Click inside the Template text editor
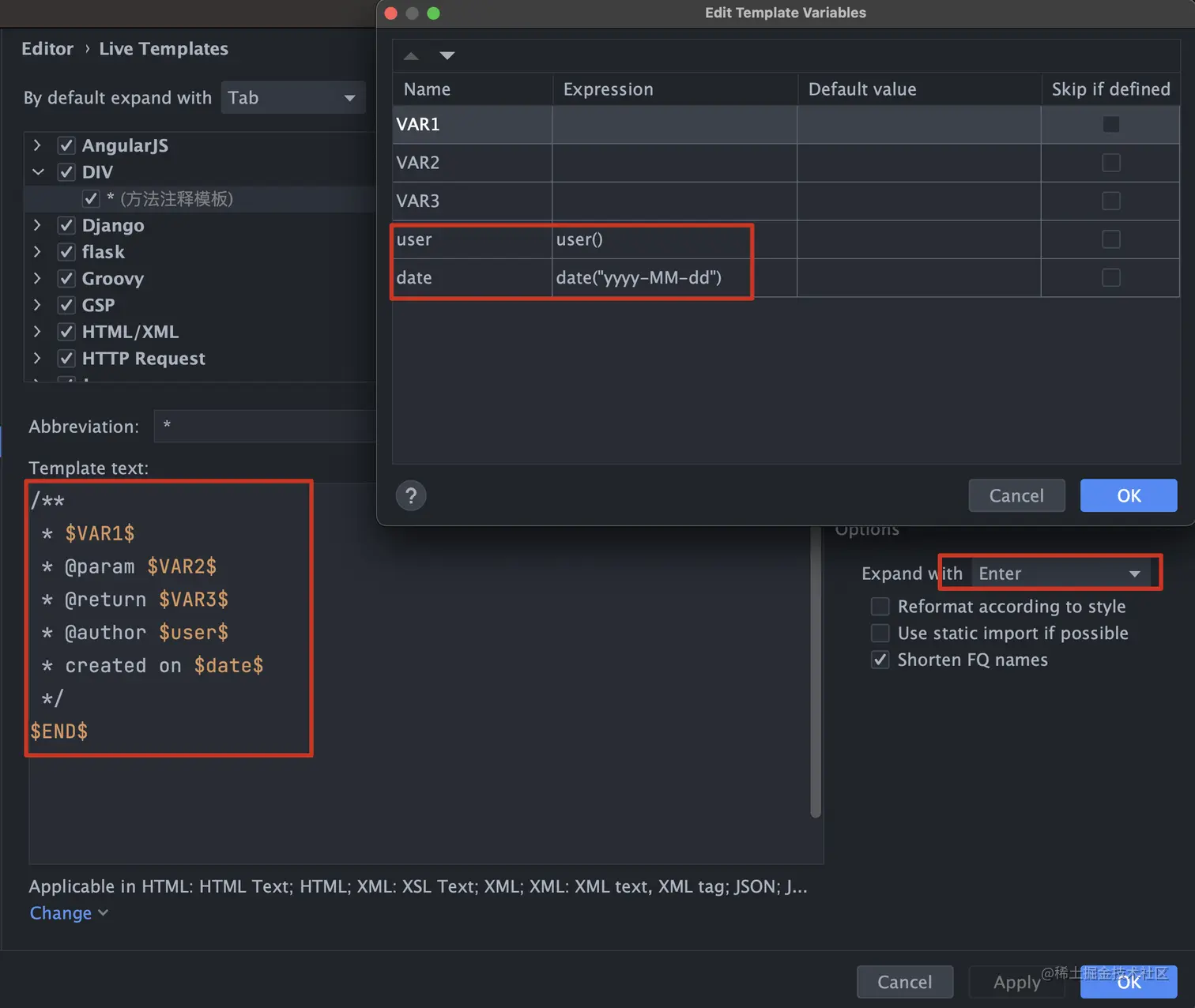 click(x=426, y=673)
